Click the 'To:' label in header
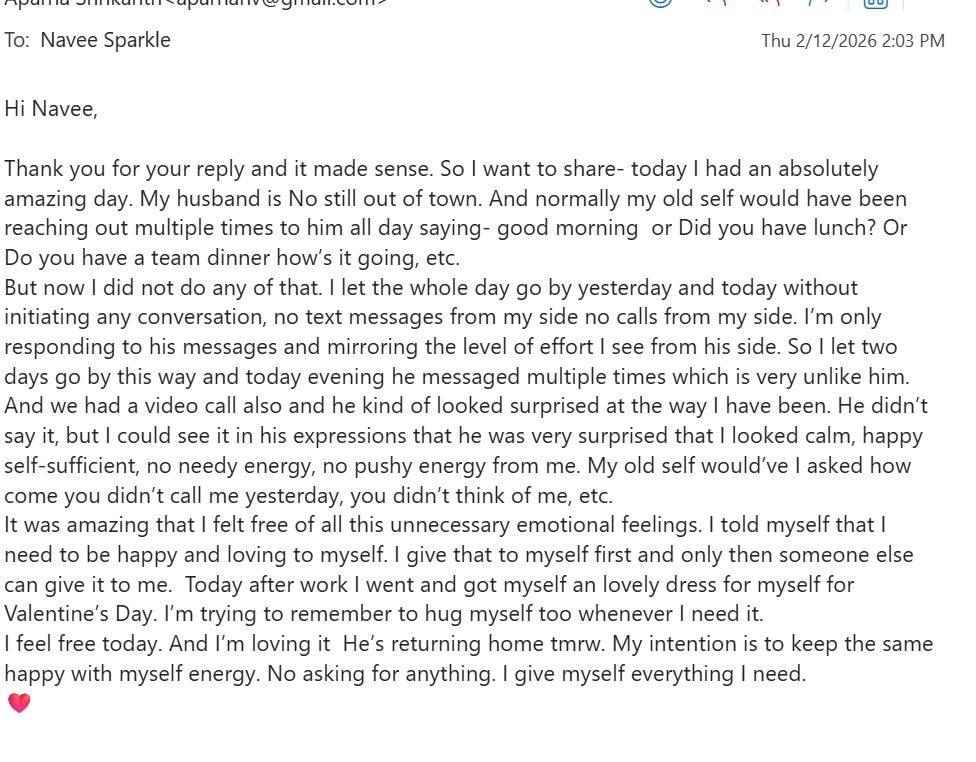 coord(17,40)
